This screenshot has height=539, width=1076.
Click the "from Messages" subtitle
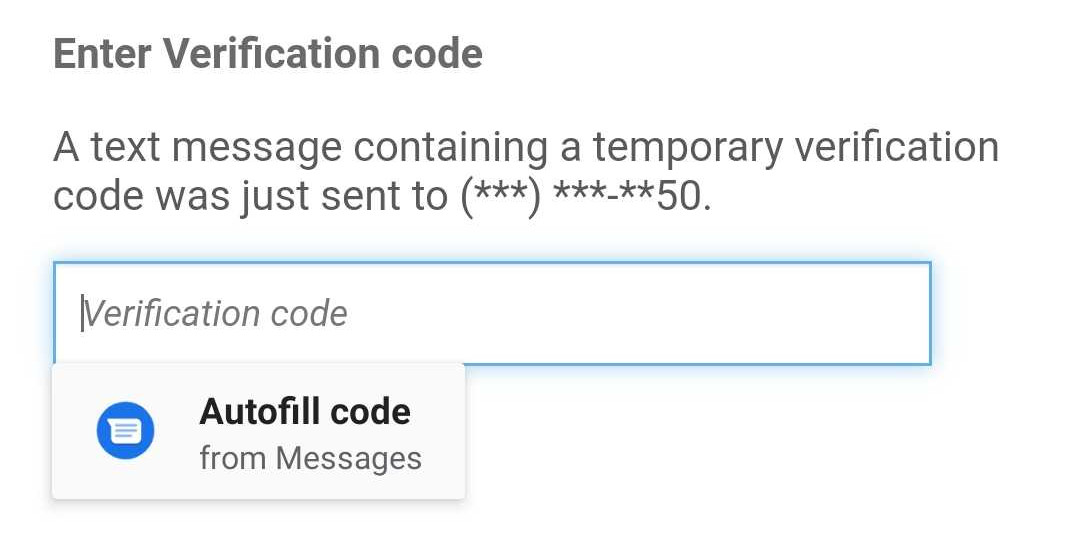310,459
